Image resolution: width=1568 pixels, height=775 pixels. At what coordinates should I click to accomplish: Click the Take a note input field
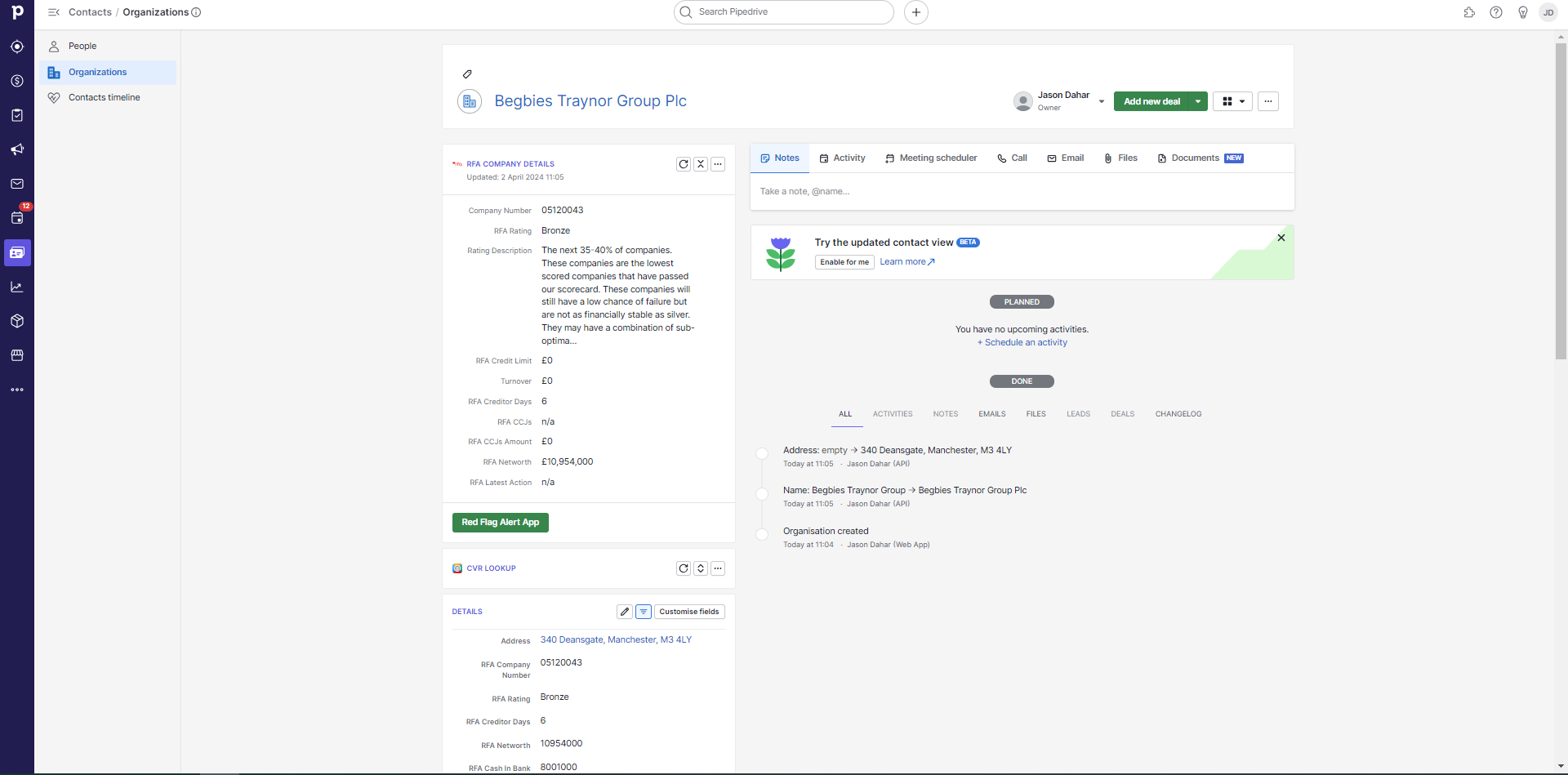click(1022, 192)
